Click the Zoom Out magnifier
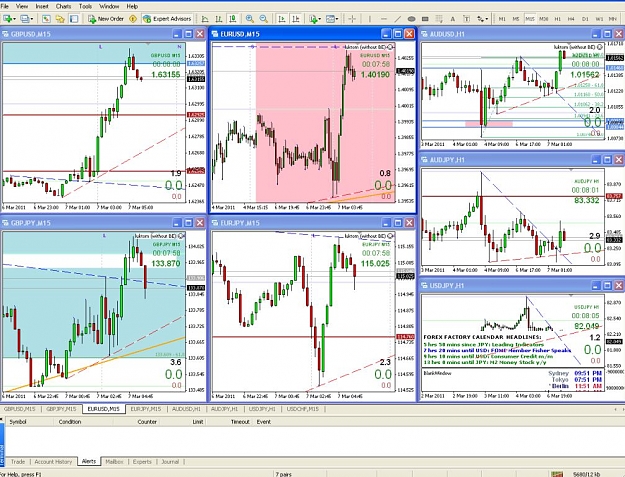This screenshot has height=477, width=625. pos(263,19)
